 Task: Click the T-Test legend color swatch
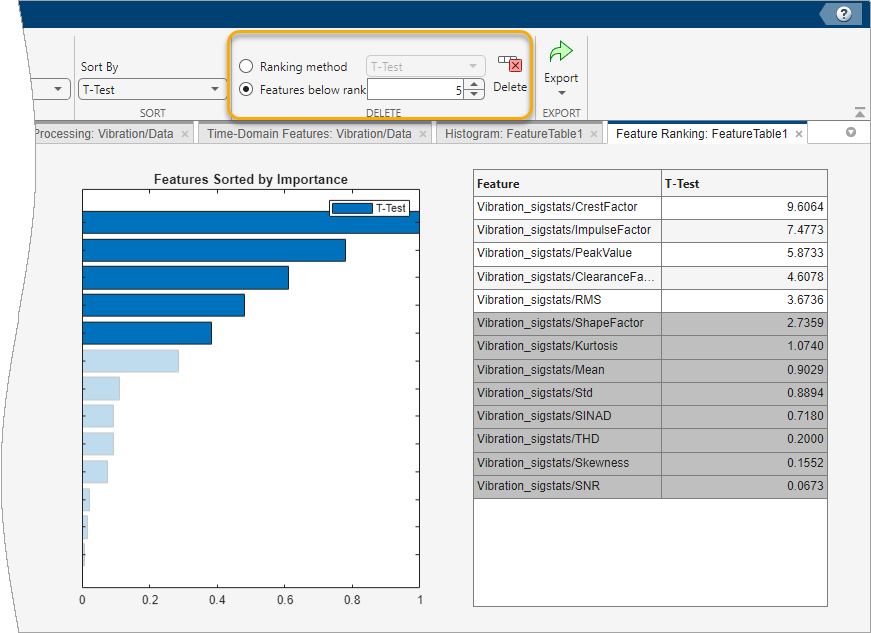pos(352,208)
